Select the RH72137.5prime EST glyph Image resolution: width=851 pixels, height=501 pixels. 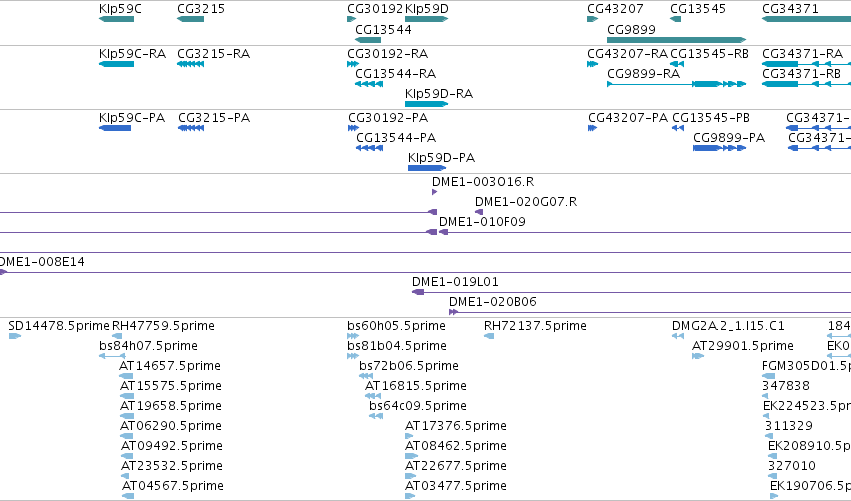[489, 336]
